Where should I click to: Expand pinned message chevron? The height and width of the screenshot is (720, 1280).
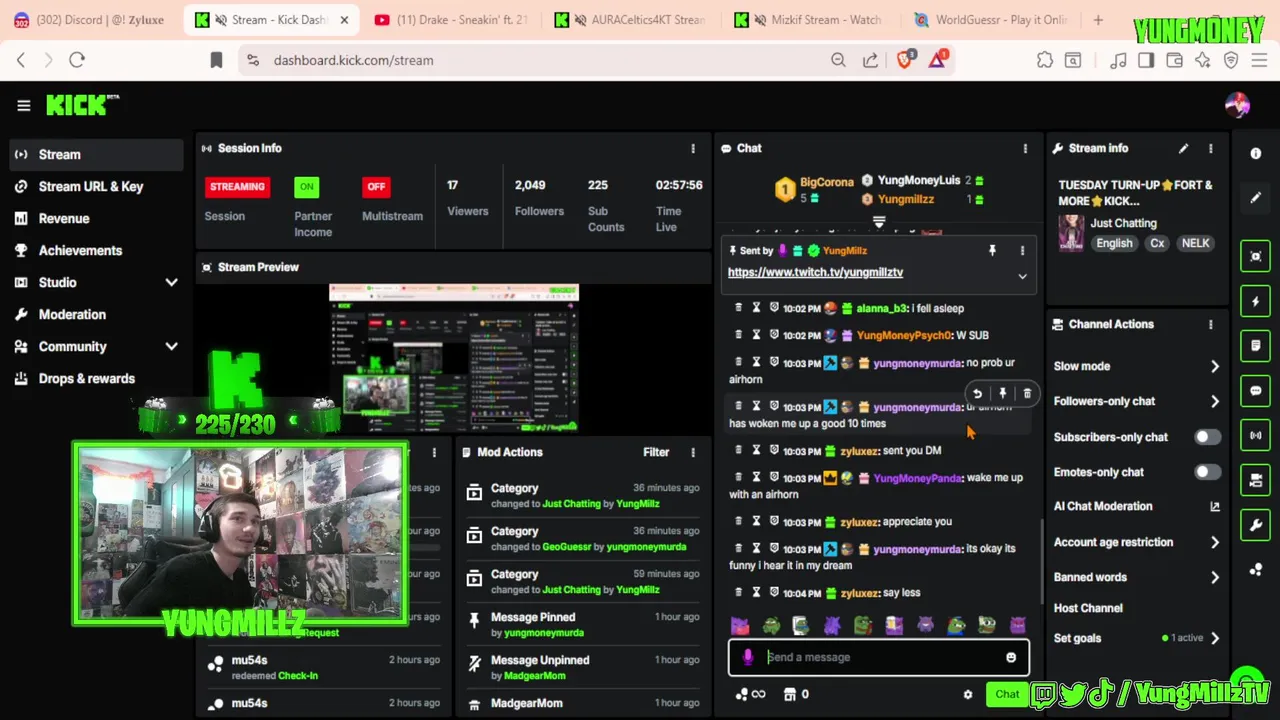[x=1022, y=276]
